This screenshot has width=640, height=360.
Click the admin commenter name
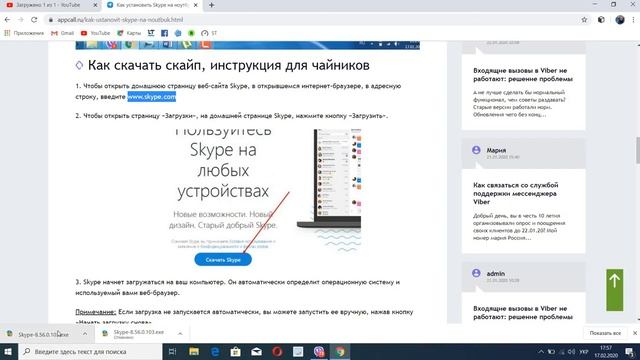click(x=496, y=273)
